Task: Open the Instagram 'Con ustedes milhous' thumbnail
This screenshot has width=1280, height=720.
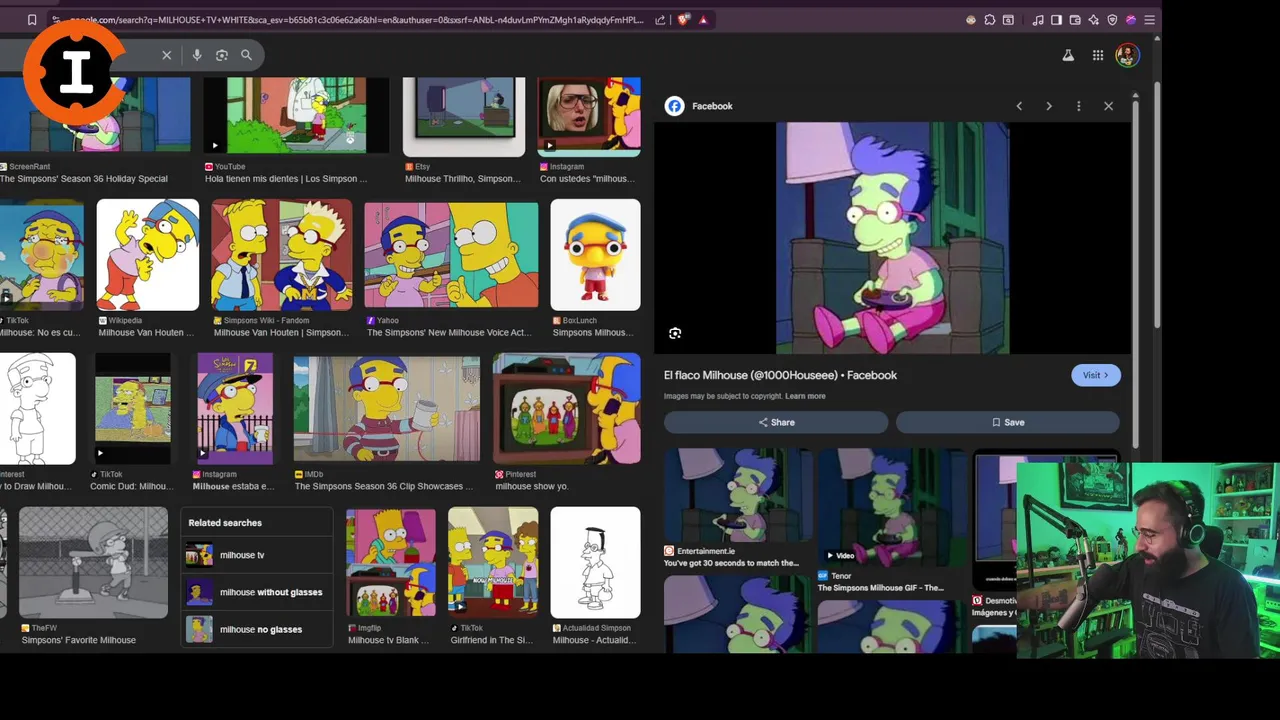Action: click(589, 115)
